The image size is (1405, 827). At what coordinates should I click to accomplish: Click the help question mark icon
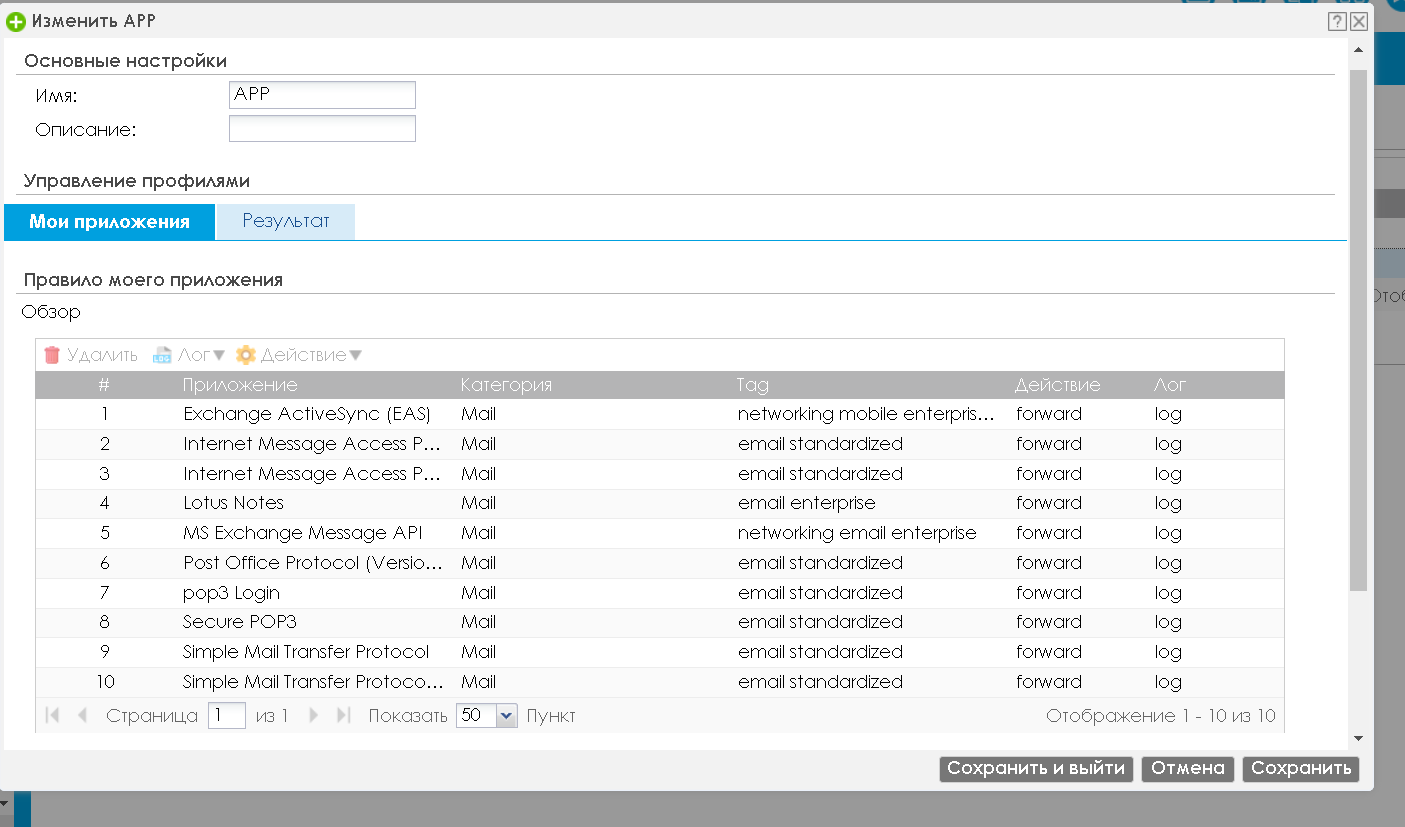coord(1336,21)
